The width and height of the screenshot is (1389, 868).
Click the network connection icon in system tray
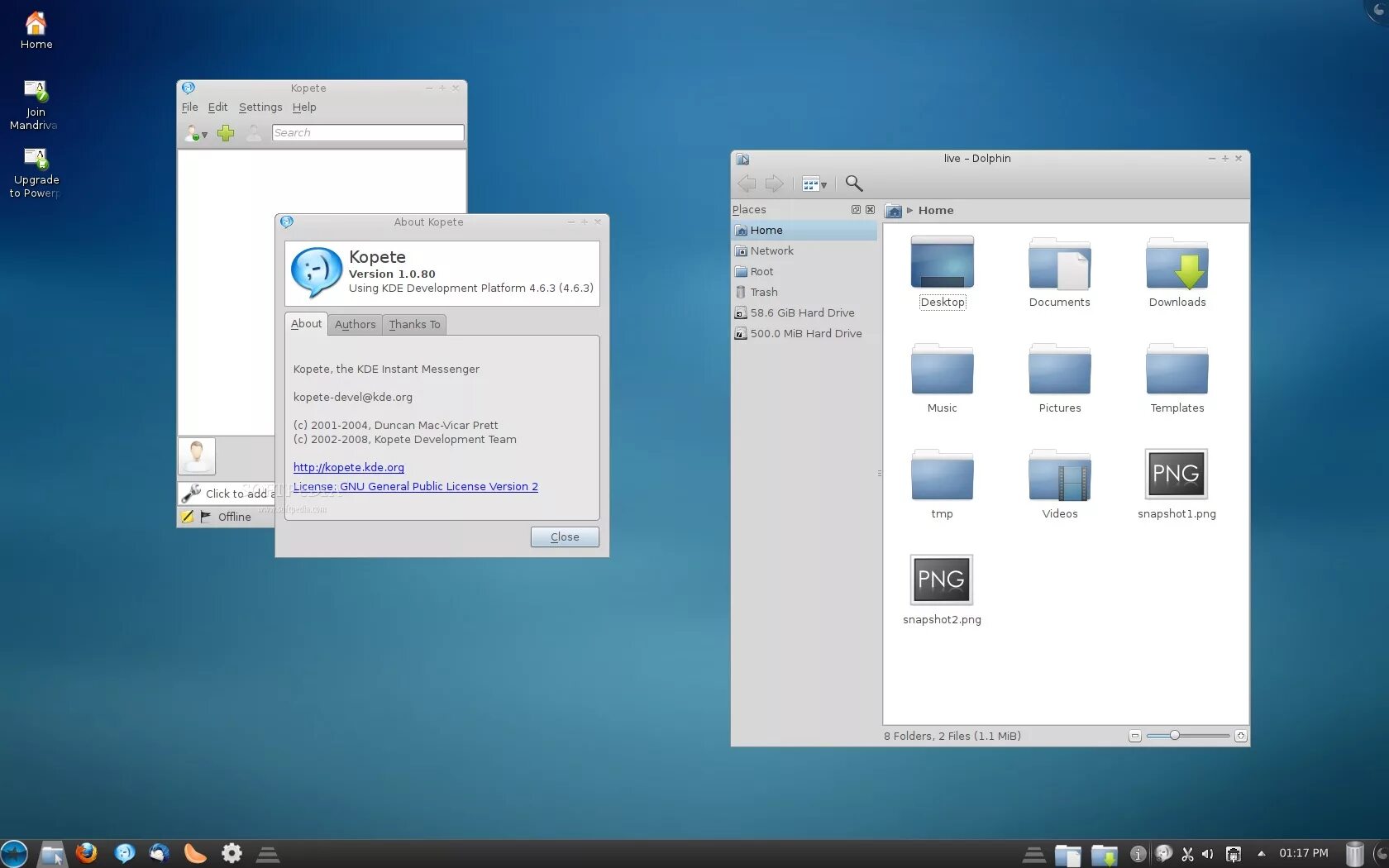[x=1234, y=854]
